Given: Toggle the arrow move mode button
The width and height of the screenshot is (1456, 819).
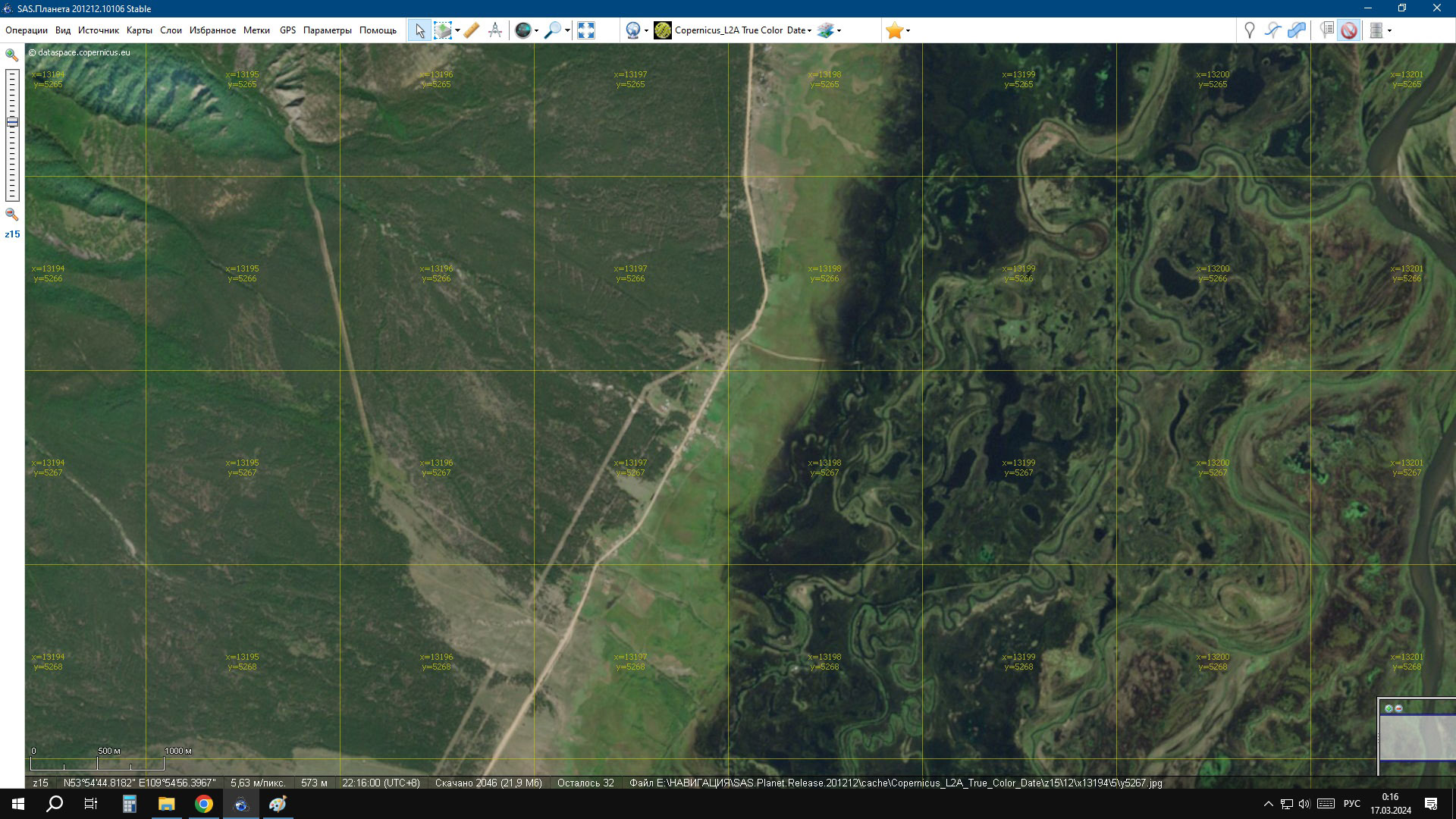Looking at the screenshot, I should point(419,30).
